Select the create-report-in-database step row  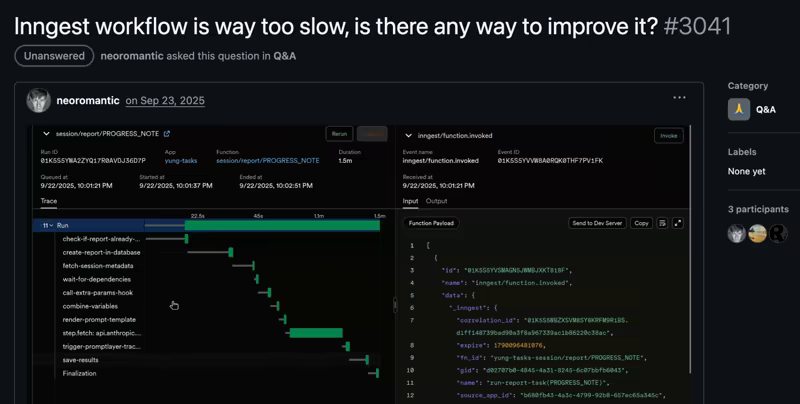coord(207,252)
